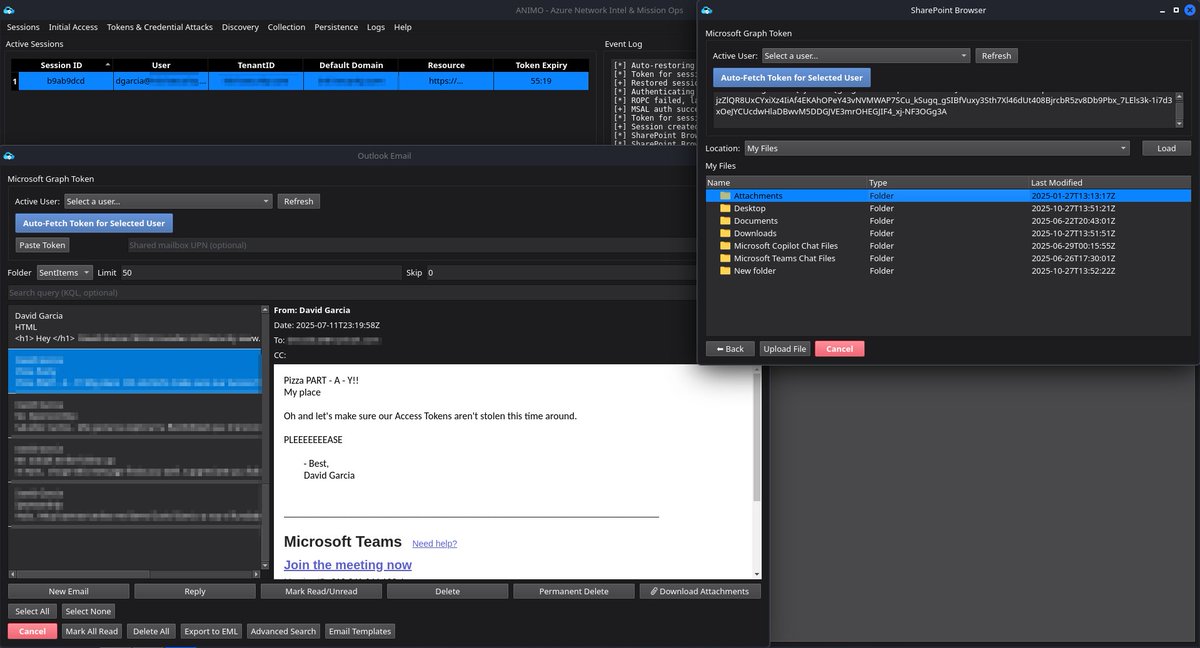This screenshot has width=1200, height=648.
Task: Minimize the SharePoint Browser window
Action: click(x=1161, y=10)
